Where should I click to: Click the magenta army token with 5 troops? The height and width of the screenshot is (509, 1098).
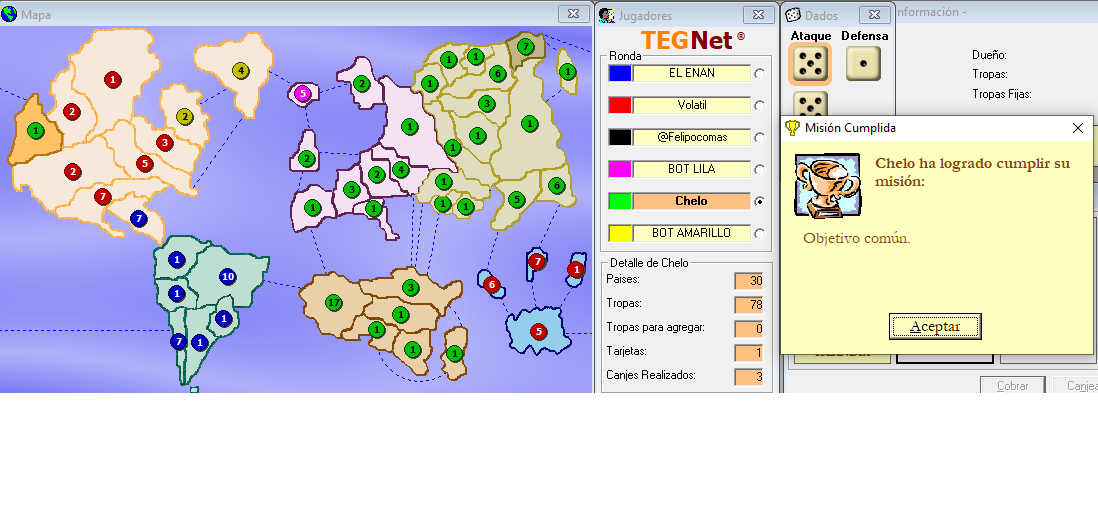point(302,94)
